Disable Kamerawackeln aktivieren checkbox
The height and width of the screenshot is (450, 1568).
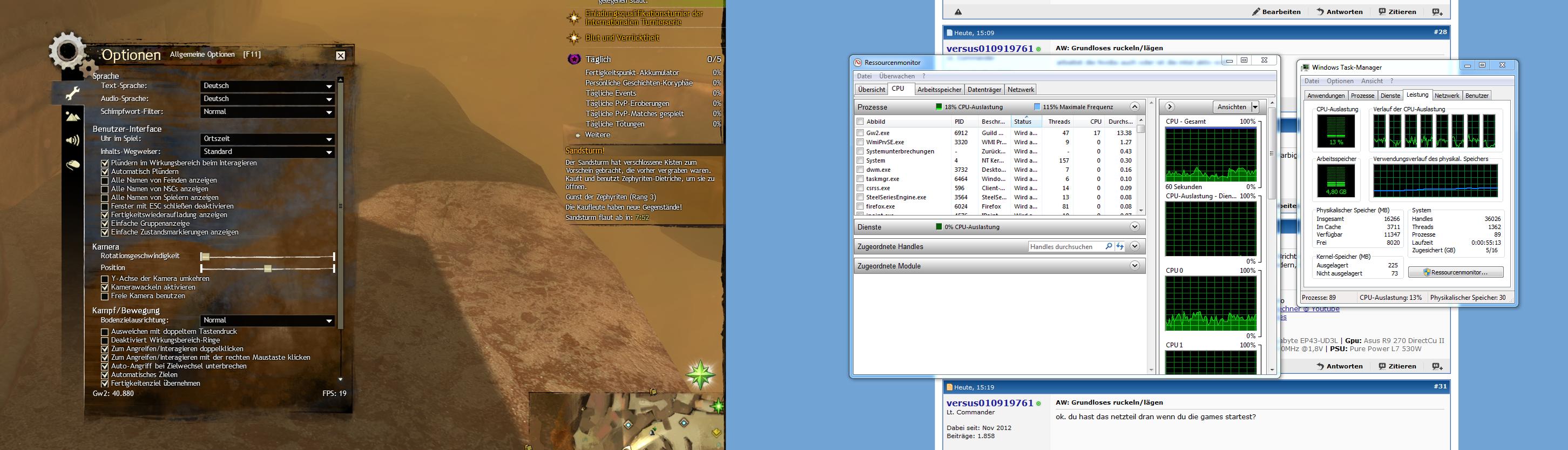[105, 287]
